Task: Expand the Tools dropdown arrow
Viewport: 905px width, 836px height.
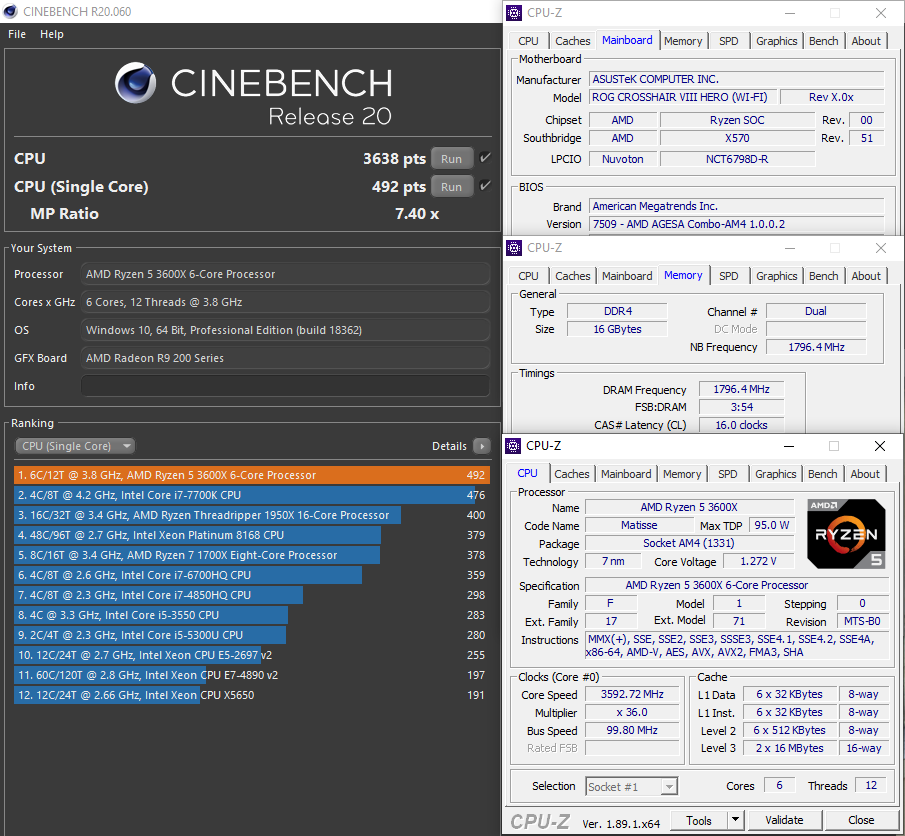Action: (735, 820)
